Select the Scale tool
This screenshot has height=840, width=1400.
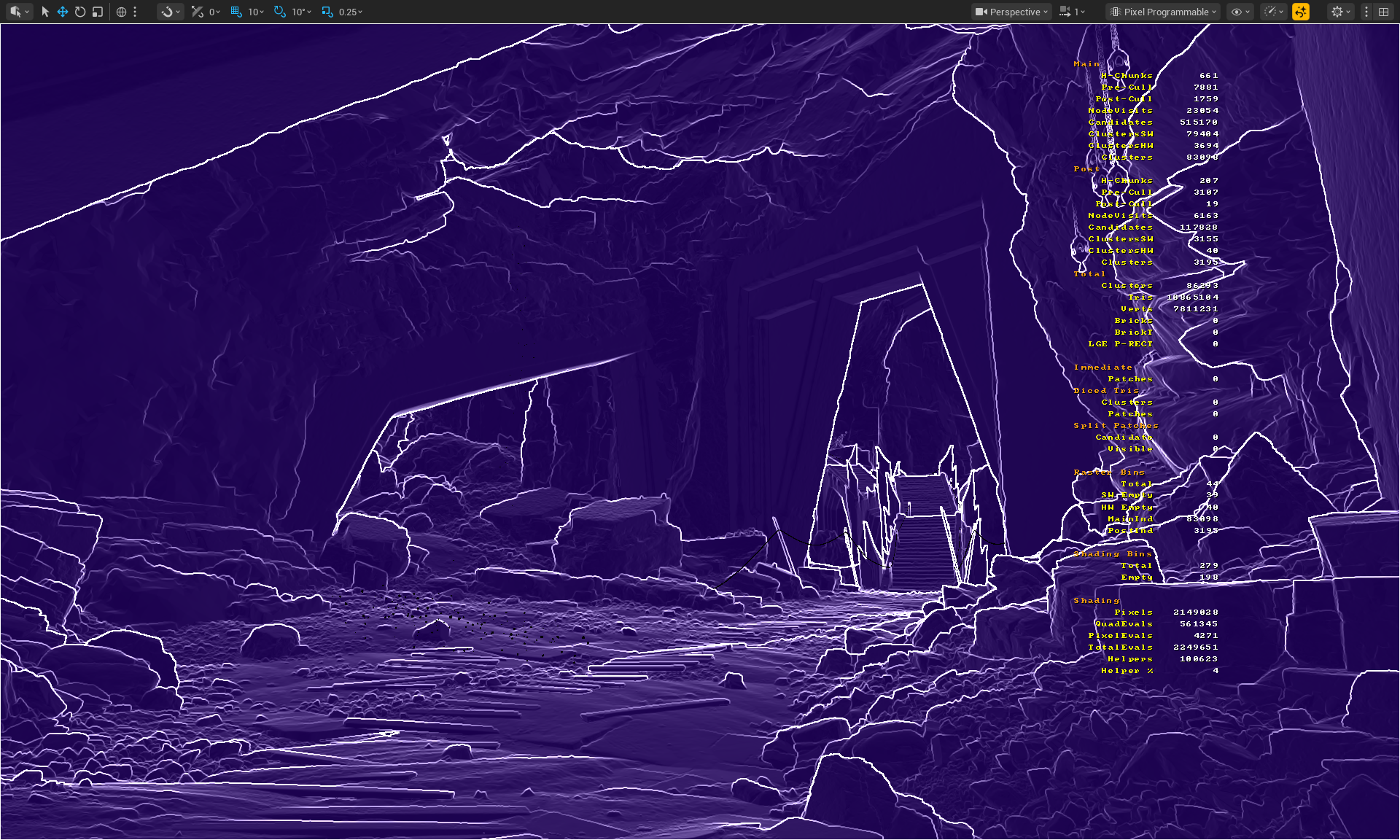[97, 12]
